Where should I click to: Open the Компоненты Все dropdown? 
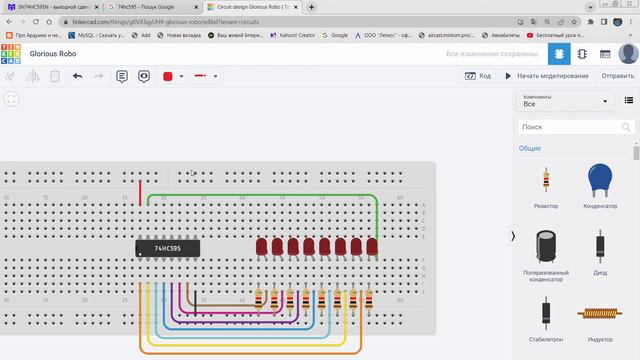pyautogui.click(x=566, y=100)
